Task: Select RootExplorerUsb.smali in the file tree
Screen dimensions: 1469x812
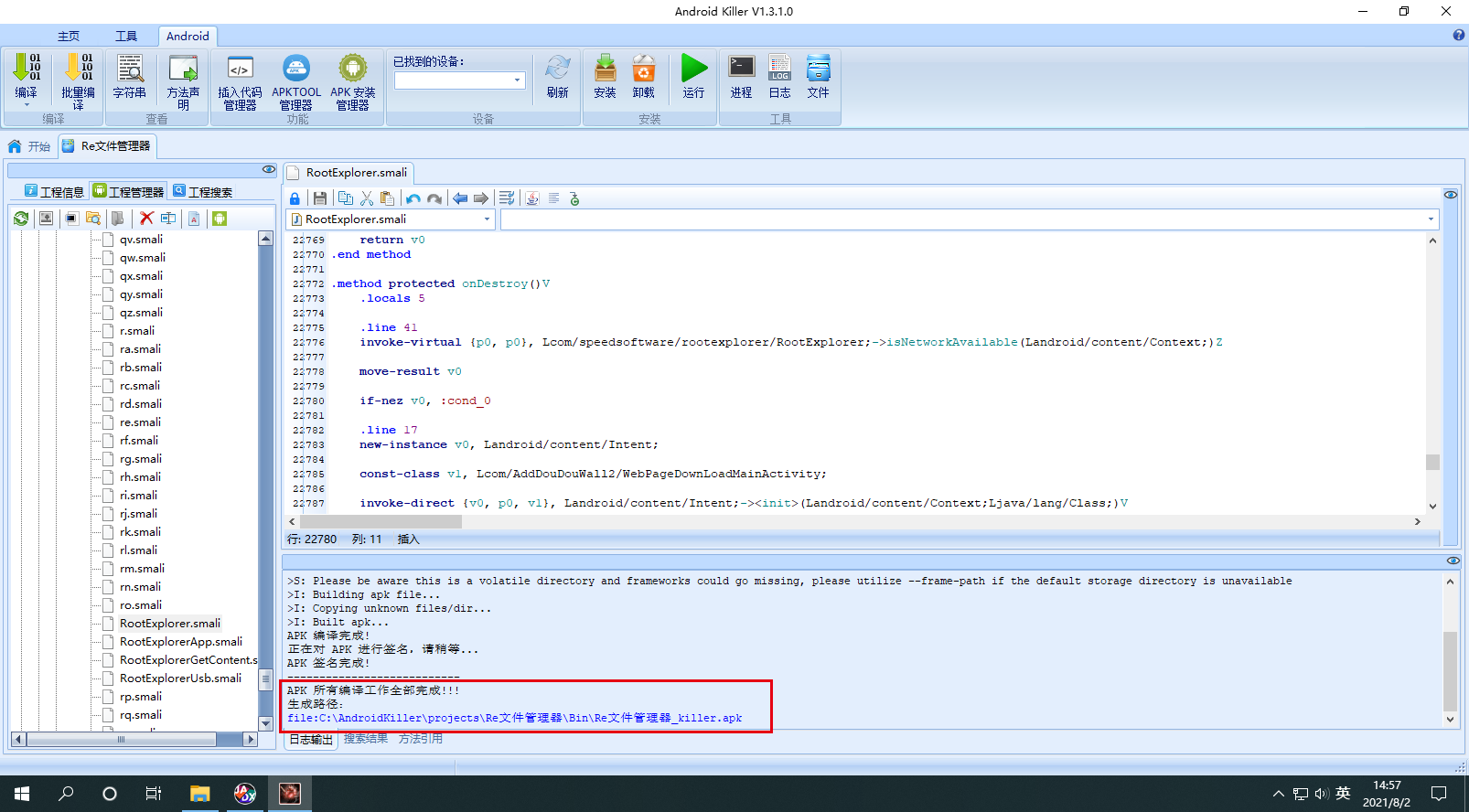Action: [x=181, y=678]
